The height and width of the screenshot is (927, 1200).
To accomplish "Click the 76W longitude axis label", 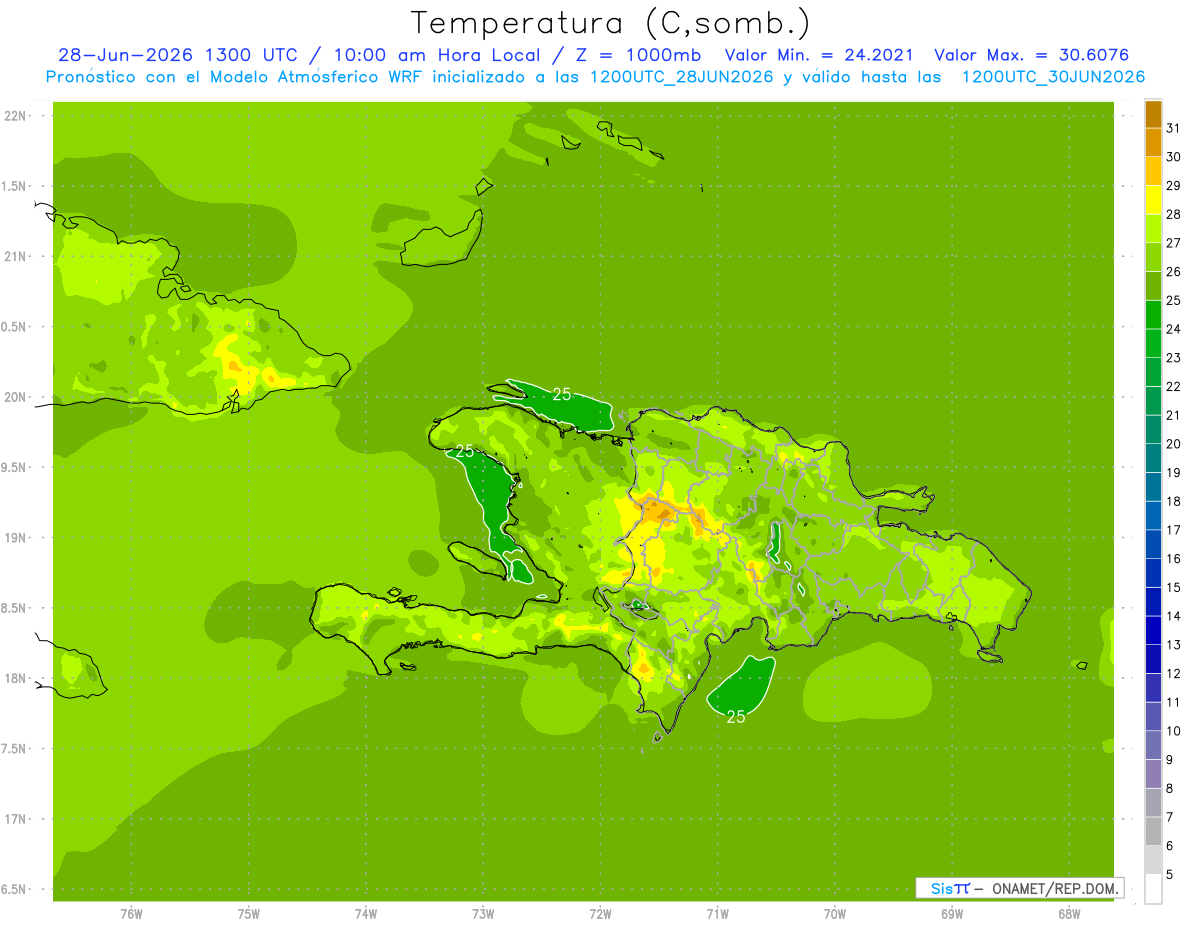I will [131, 912].
